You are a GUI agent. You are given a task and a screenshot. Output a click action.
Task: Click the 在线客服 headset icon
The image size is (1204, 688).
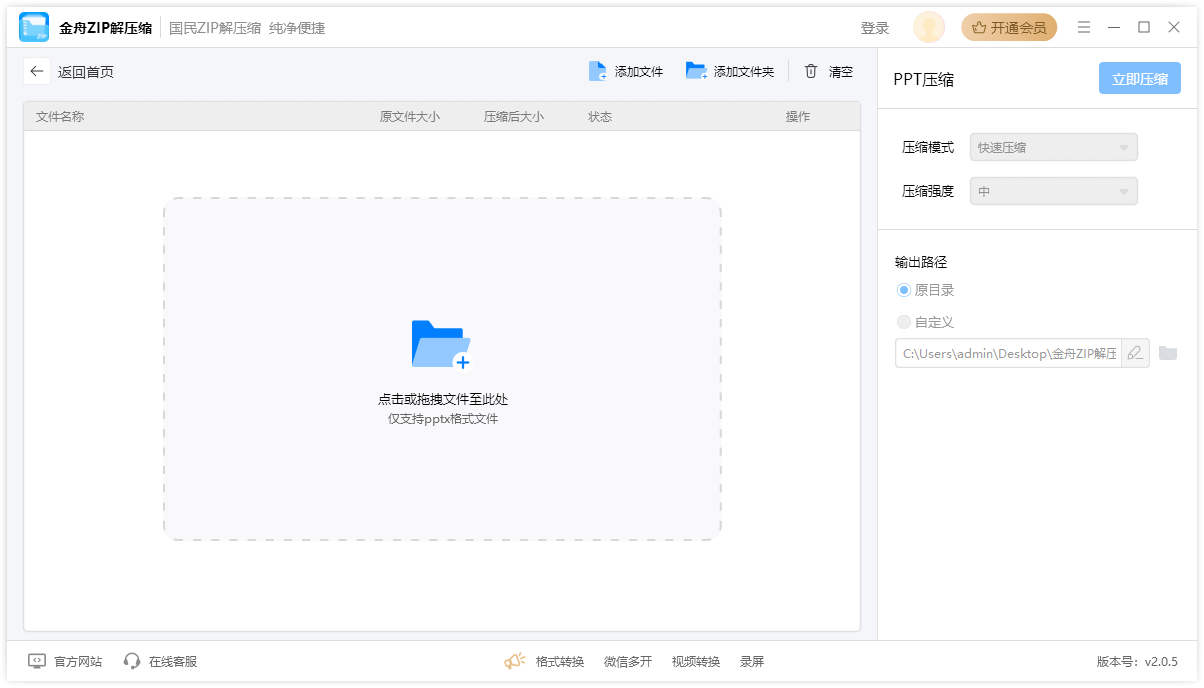(x=132, y=661)
